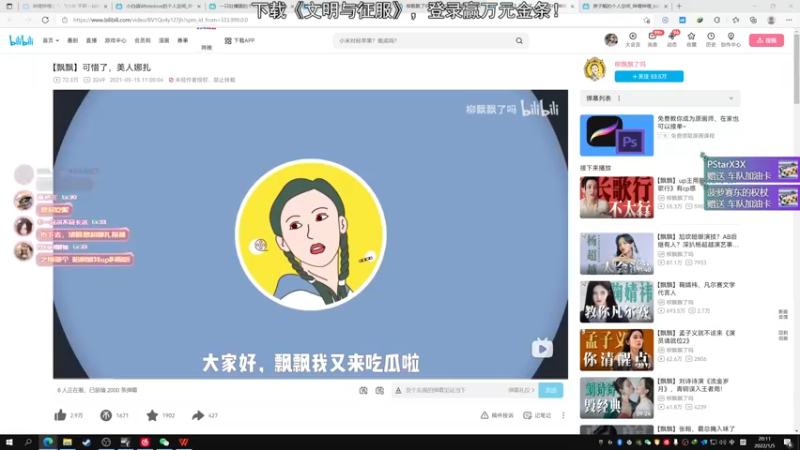The height and width of the screenshot is (450, 800).
Task: Click 下载APP link
Action: tap(240, 40)
